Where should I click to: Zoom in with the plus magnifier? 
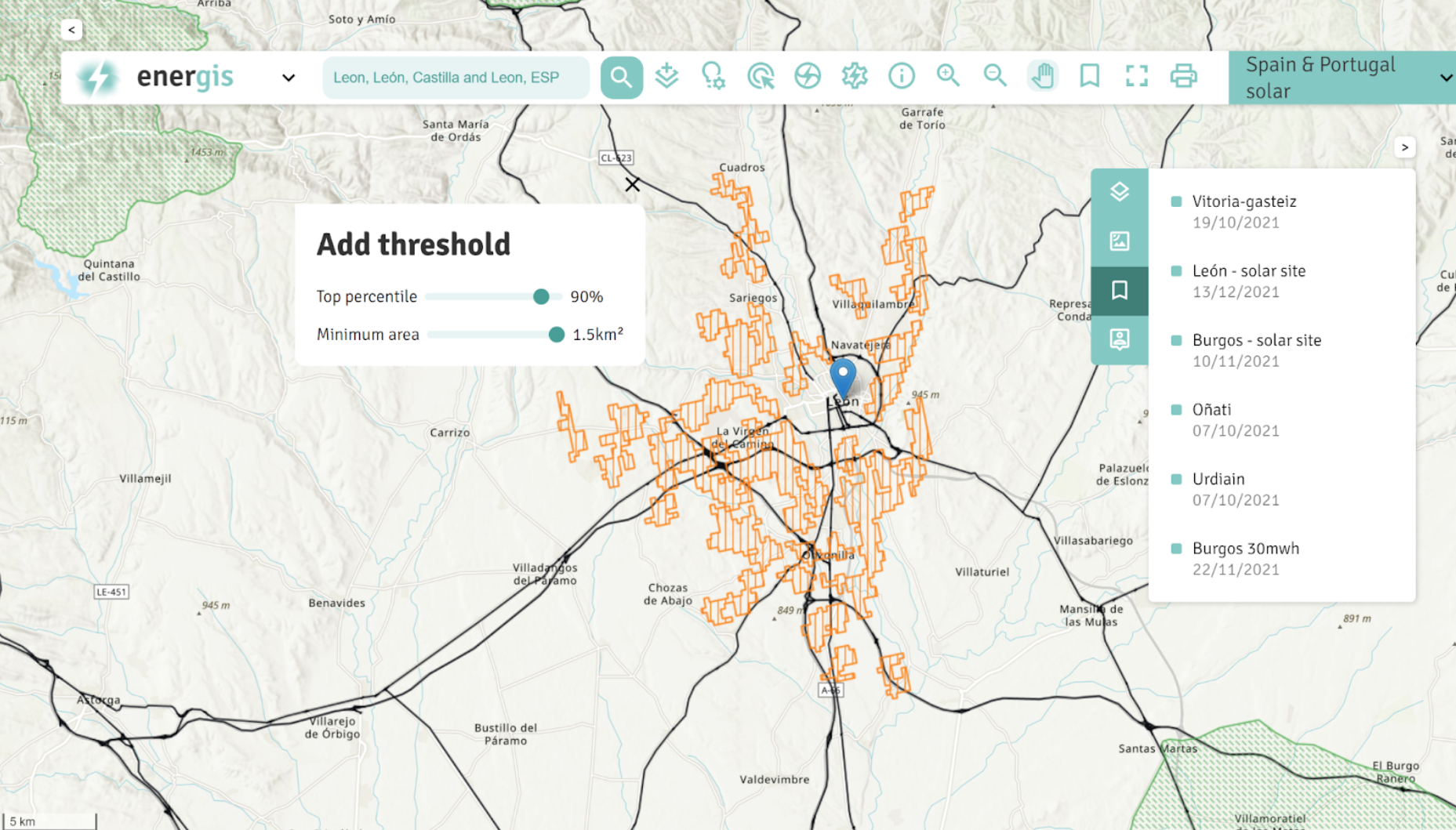[949, 77]
